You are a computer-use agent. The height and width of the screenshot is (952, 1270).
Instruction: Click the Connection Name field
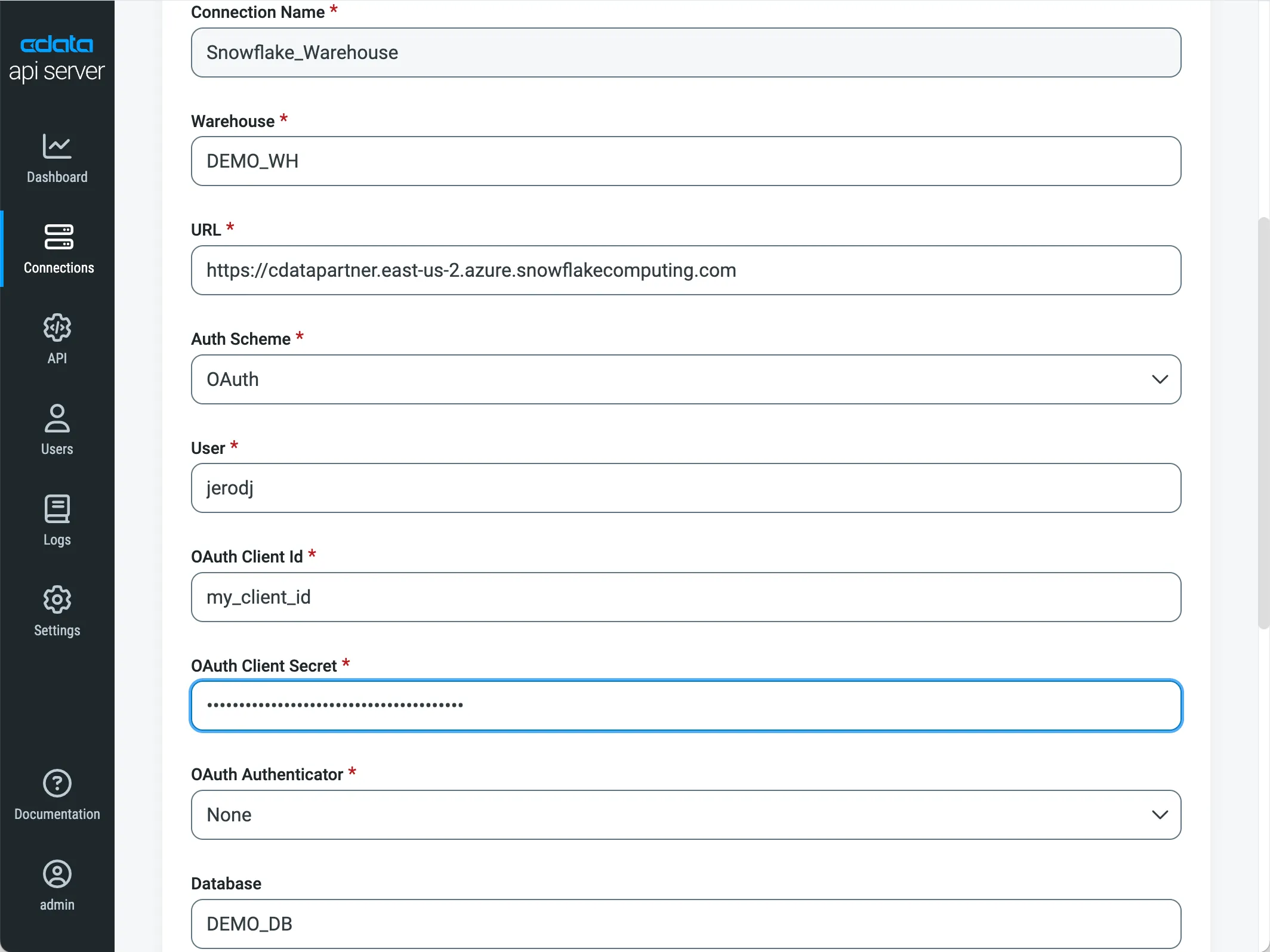pyautogui.click(x=685, y=52)
